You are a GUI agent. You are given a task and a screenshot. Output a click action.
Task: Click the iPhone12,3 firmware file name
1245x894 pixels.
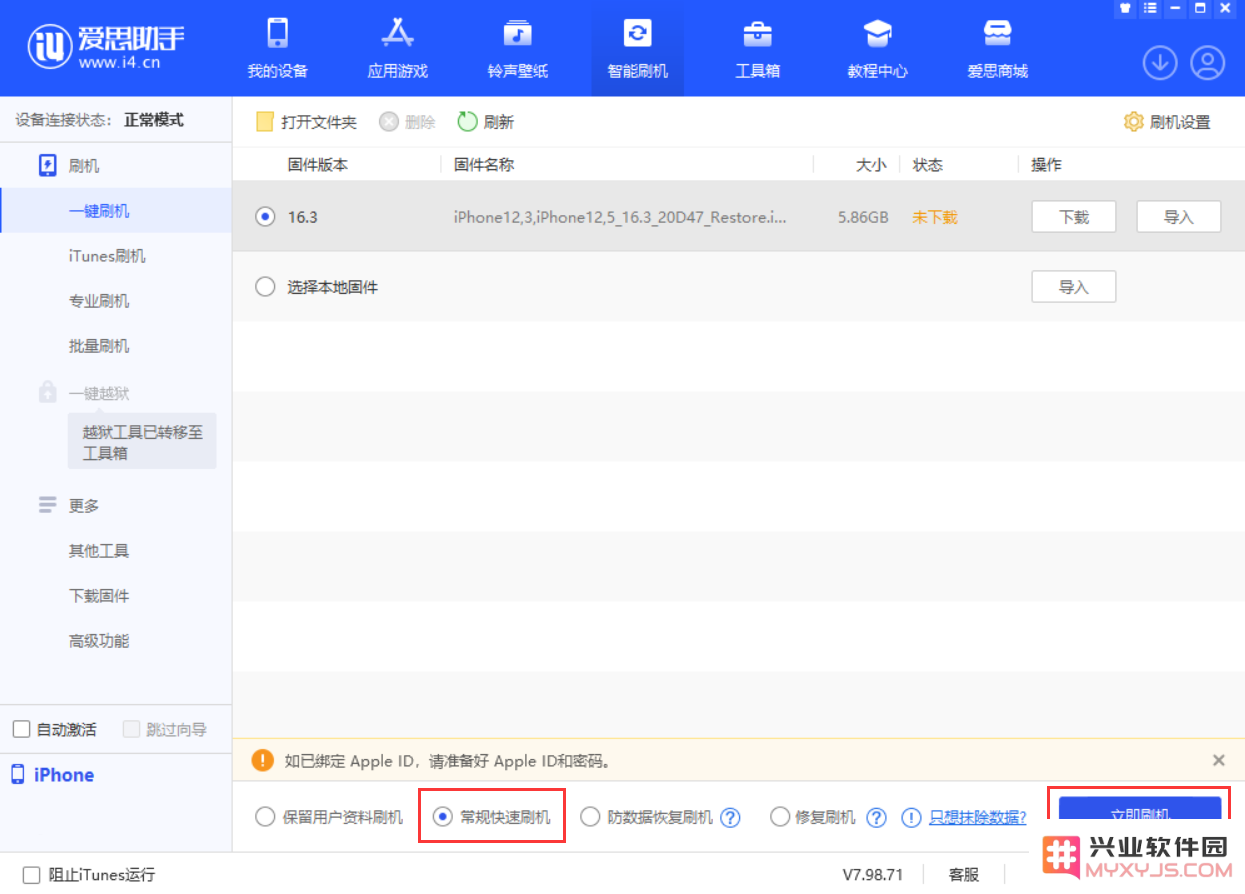pos(620,217)
